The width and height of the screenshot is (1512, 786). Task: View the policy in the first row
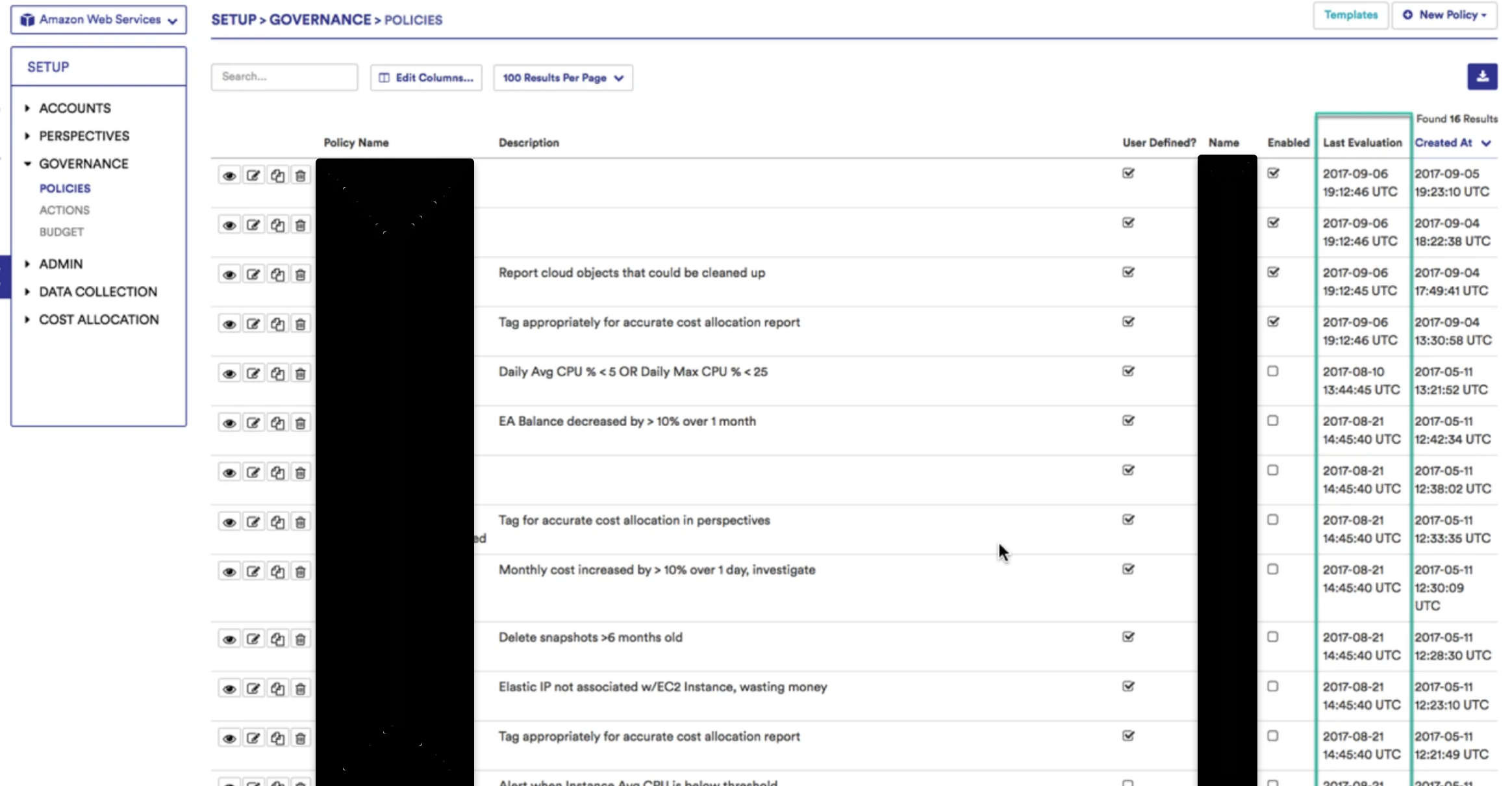pyautogui.click(x=229, y=175)
